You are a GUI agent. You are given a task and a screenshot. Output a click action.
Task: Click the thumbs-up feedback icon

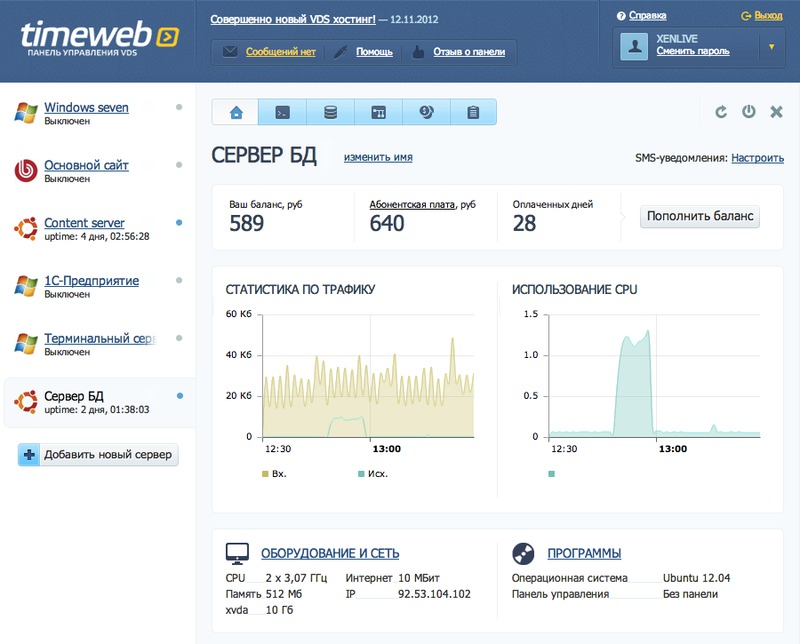click(x=418, y=52)
